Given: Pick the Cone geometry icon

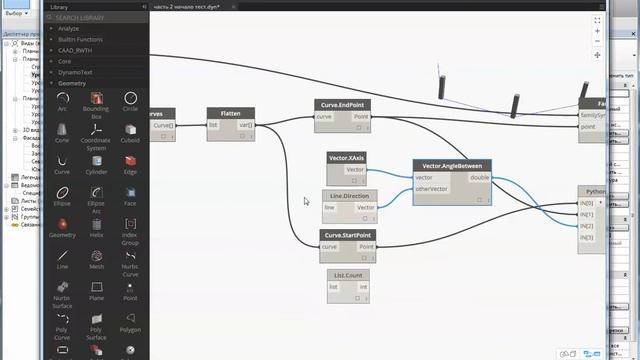Looking at the screenshot, I should click(x=62, y=129).
